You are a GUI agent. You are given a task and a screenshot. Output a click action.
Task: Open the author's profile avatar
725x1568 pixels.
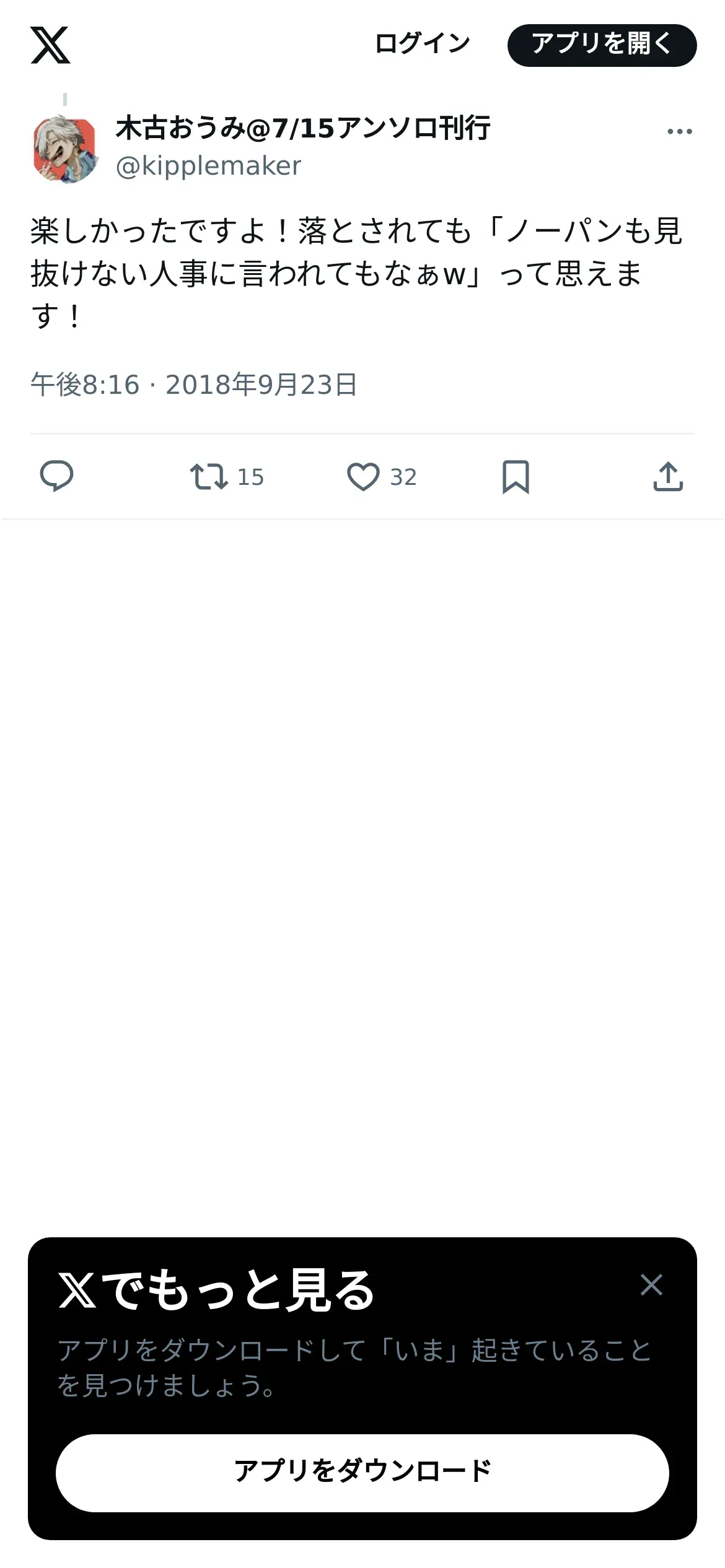point(65,149)
